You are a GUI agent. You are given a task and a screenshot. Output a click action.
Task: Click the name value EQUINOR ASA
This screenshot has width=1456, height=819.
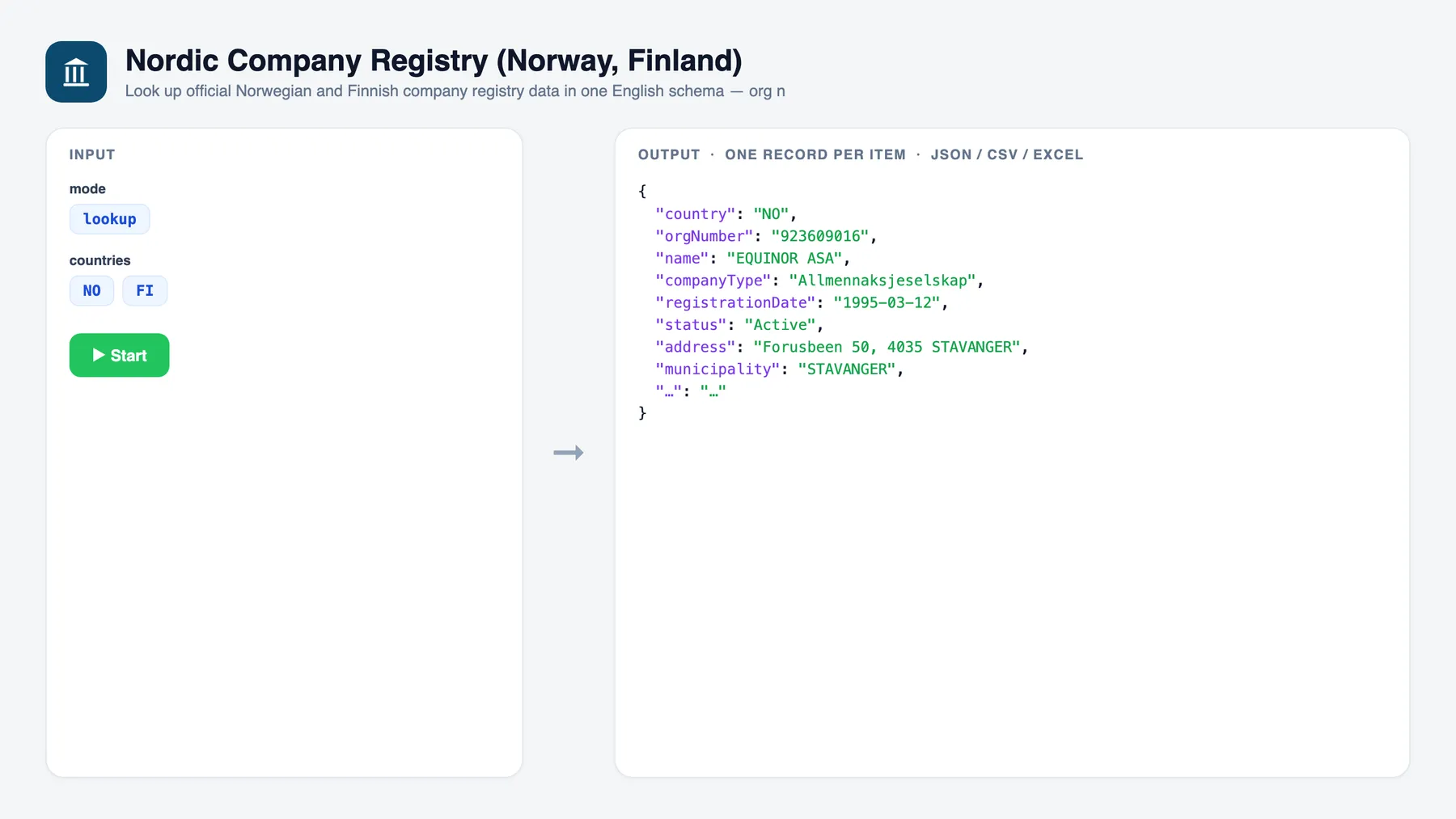785,259
